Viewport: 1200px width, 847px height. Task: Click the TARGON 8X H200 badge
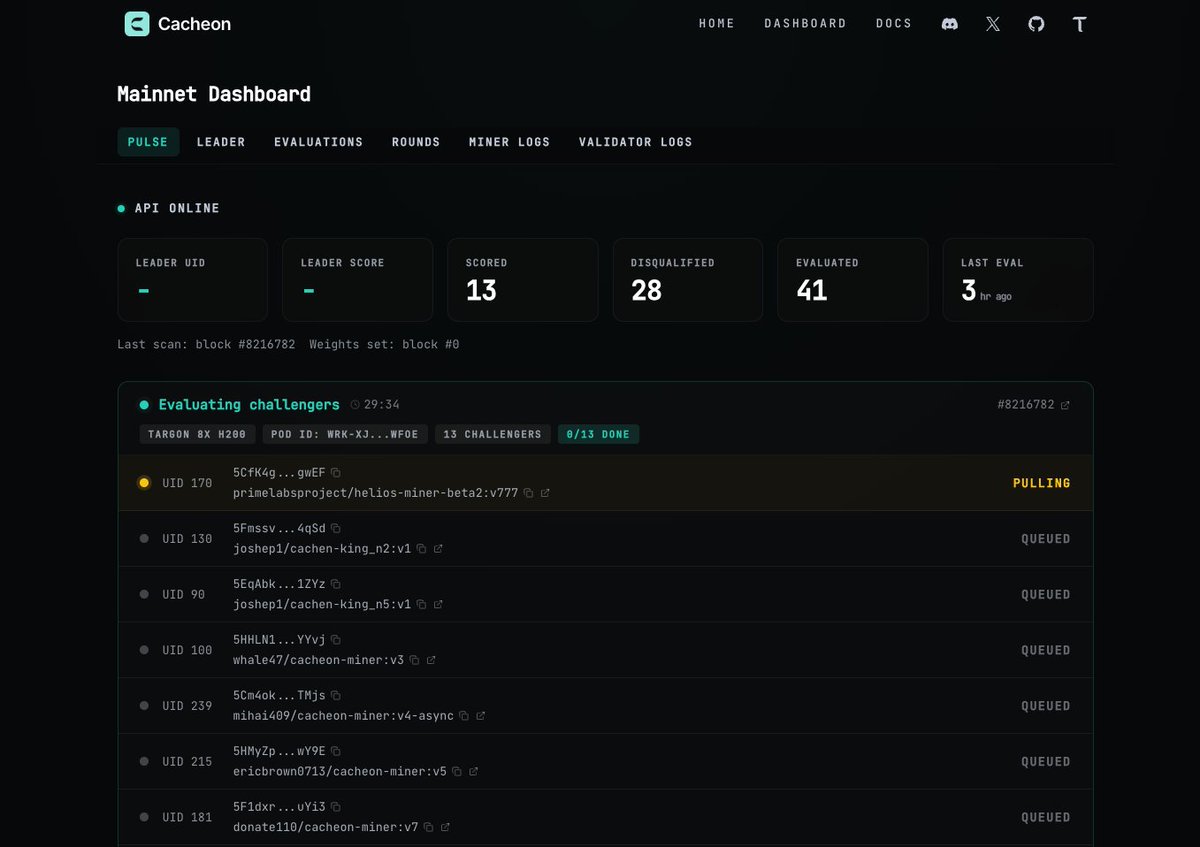click(x=197, y=434)
